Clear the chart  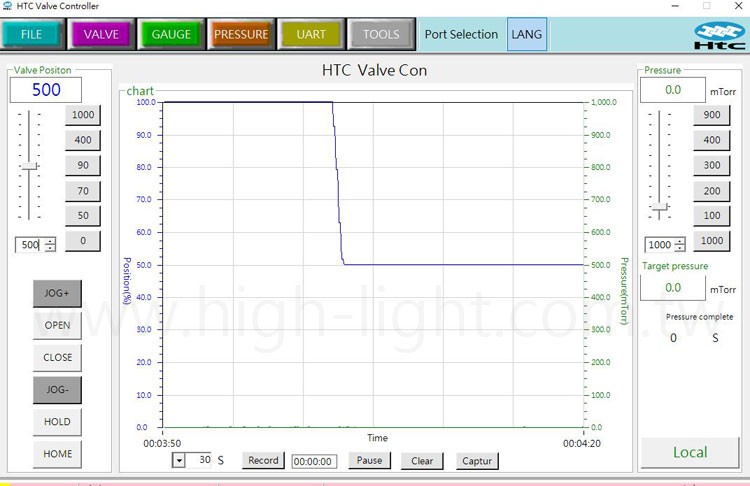[x=422, y=461]
